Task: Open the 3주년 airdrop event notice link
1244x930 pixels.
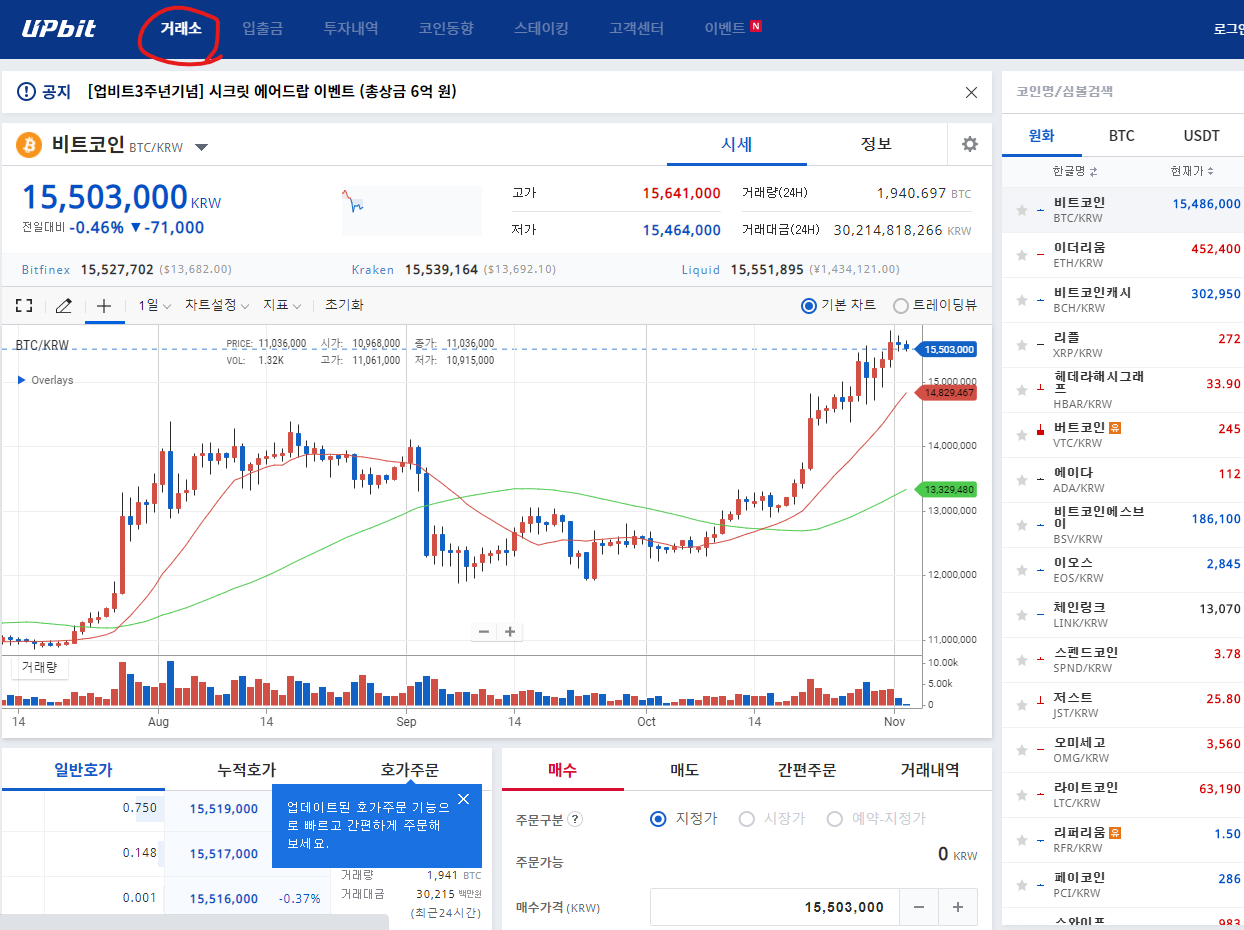Action: pos(272,92)
